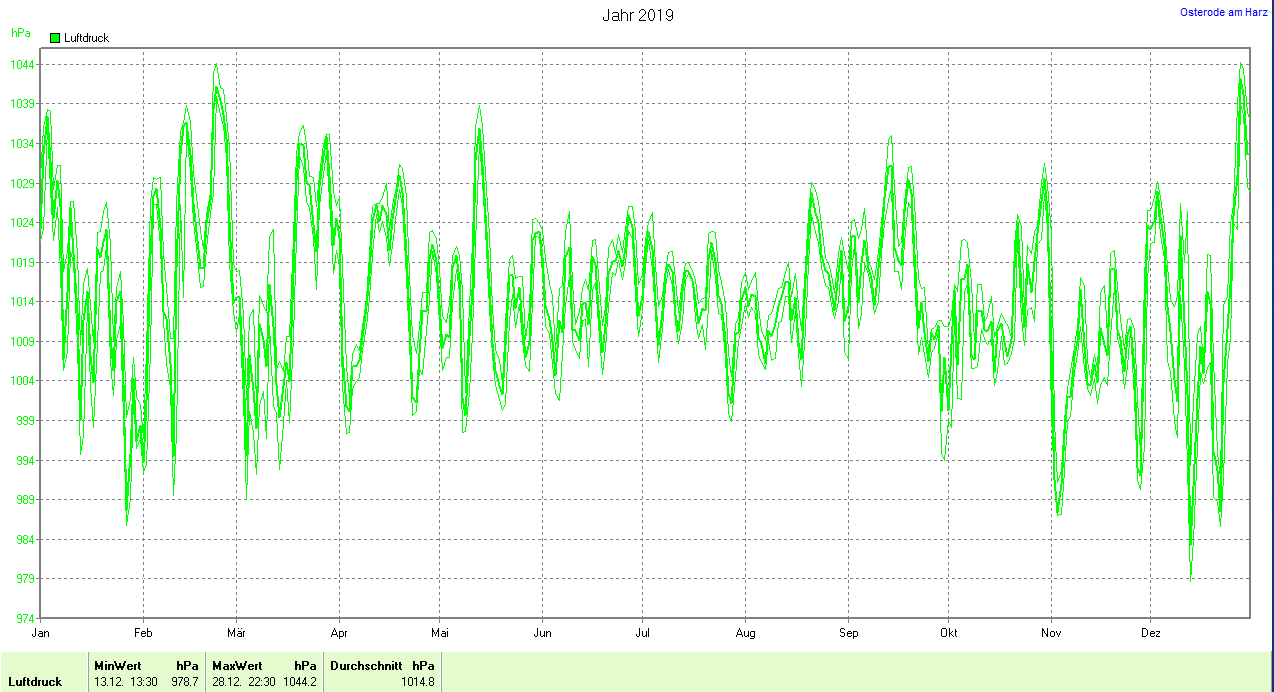Click the Luftdruck row label in table
Image resolution: width=1274 pixels, height=692 pixels.
point(35,682)
